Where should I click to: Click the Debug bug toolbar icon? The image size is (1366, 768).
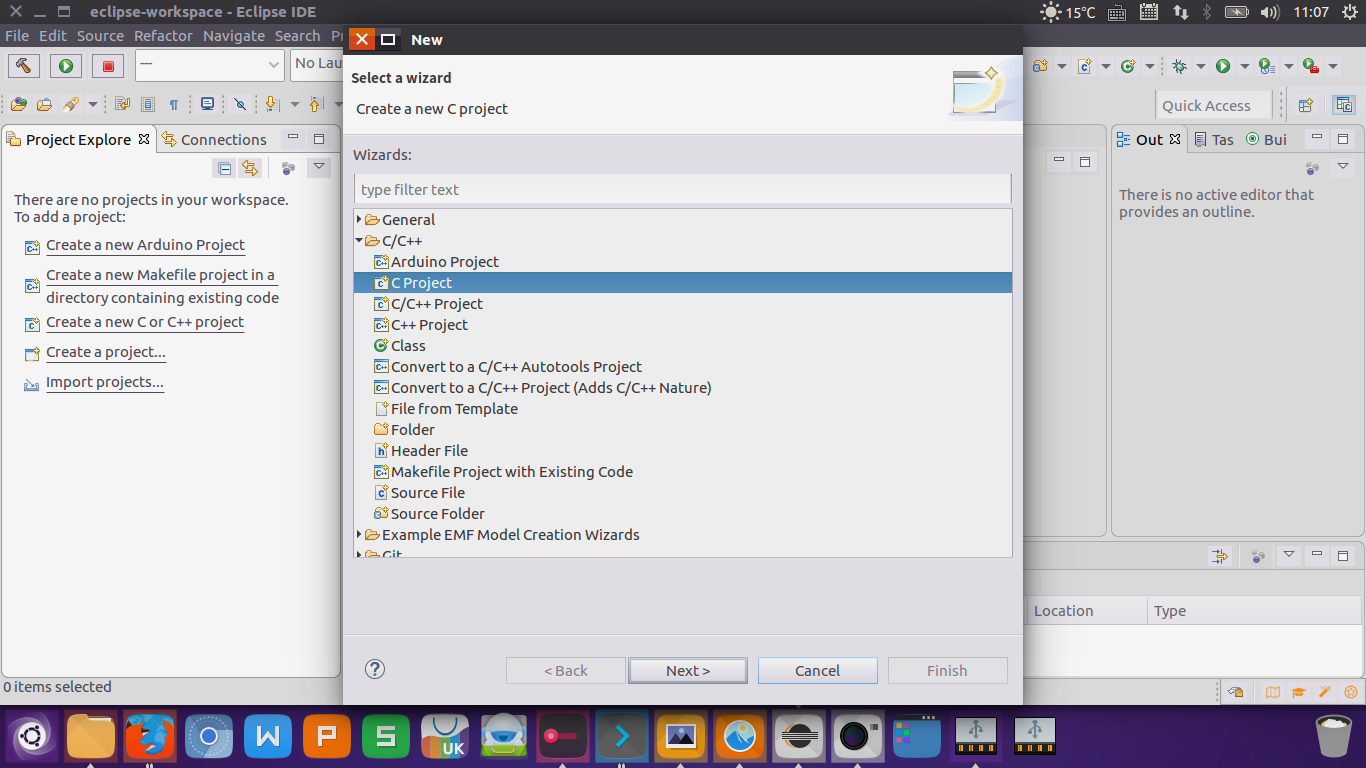pos(1180,66)
